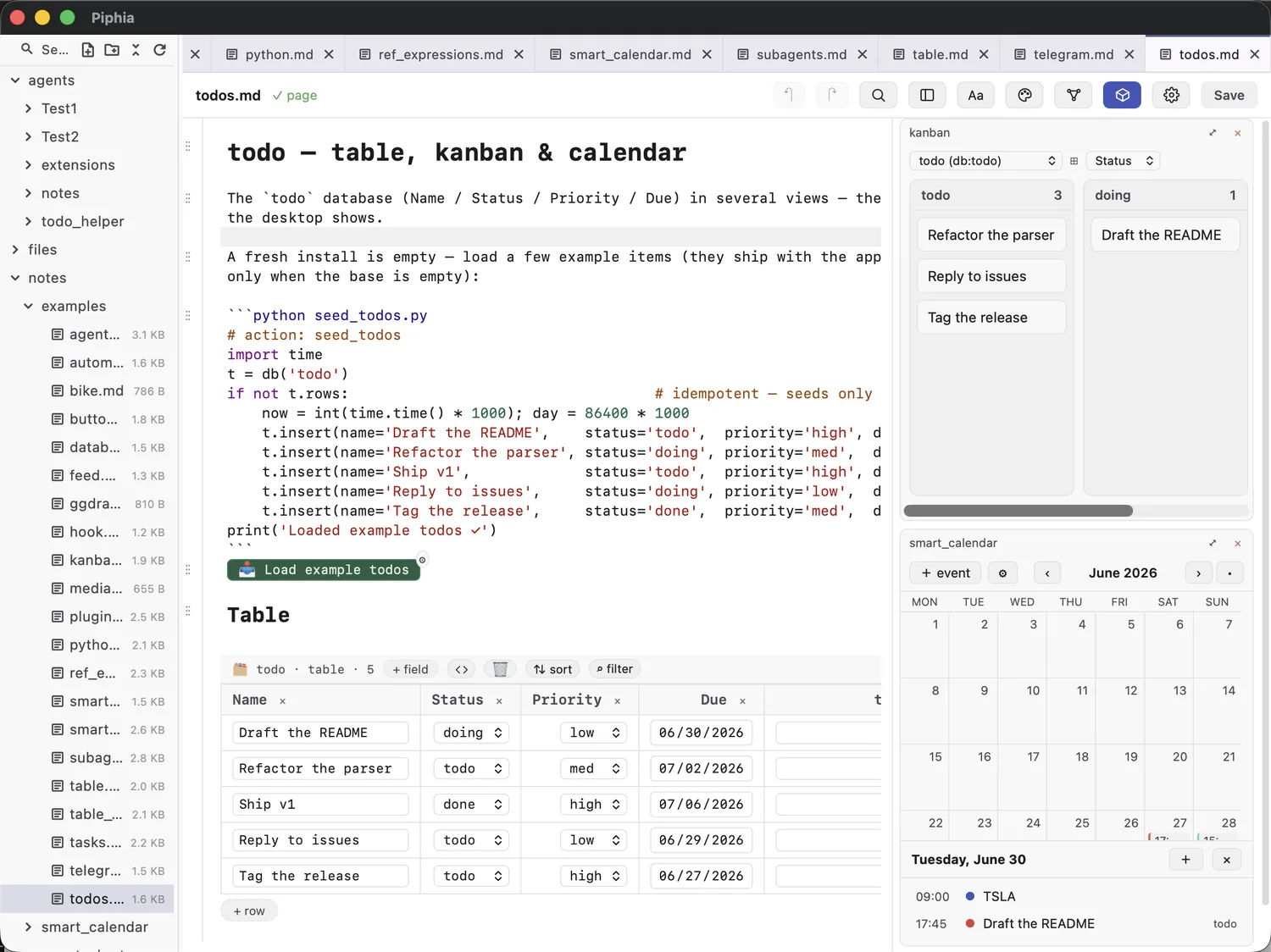The image size is (1271, 952).
Task: Remove the Priority column with its x
Action: click(x=617, y=701)
